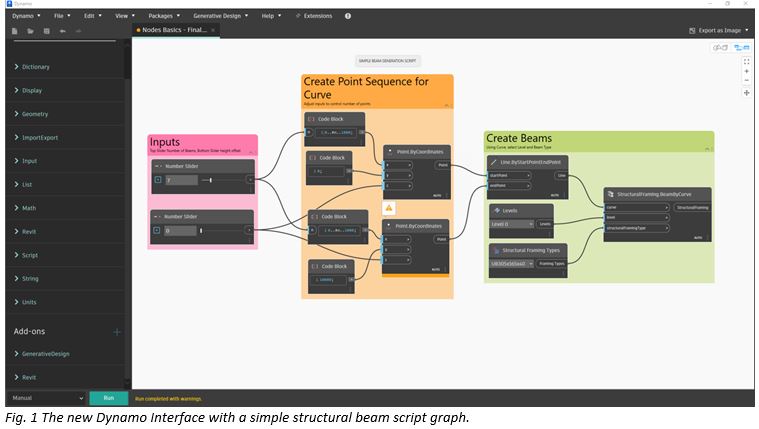
Task: Click the Export as Image button label
Action: click(x=719, y=31)
